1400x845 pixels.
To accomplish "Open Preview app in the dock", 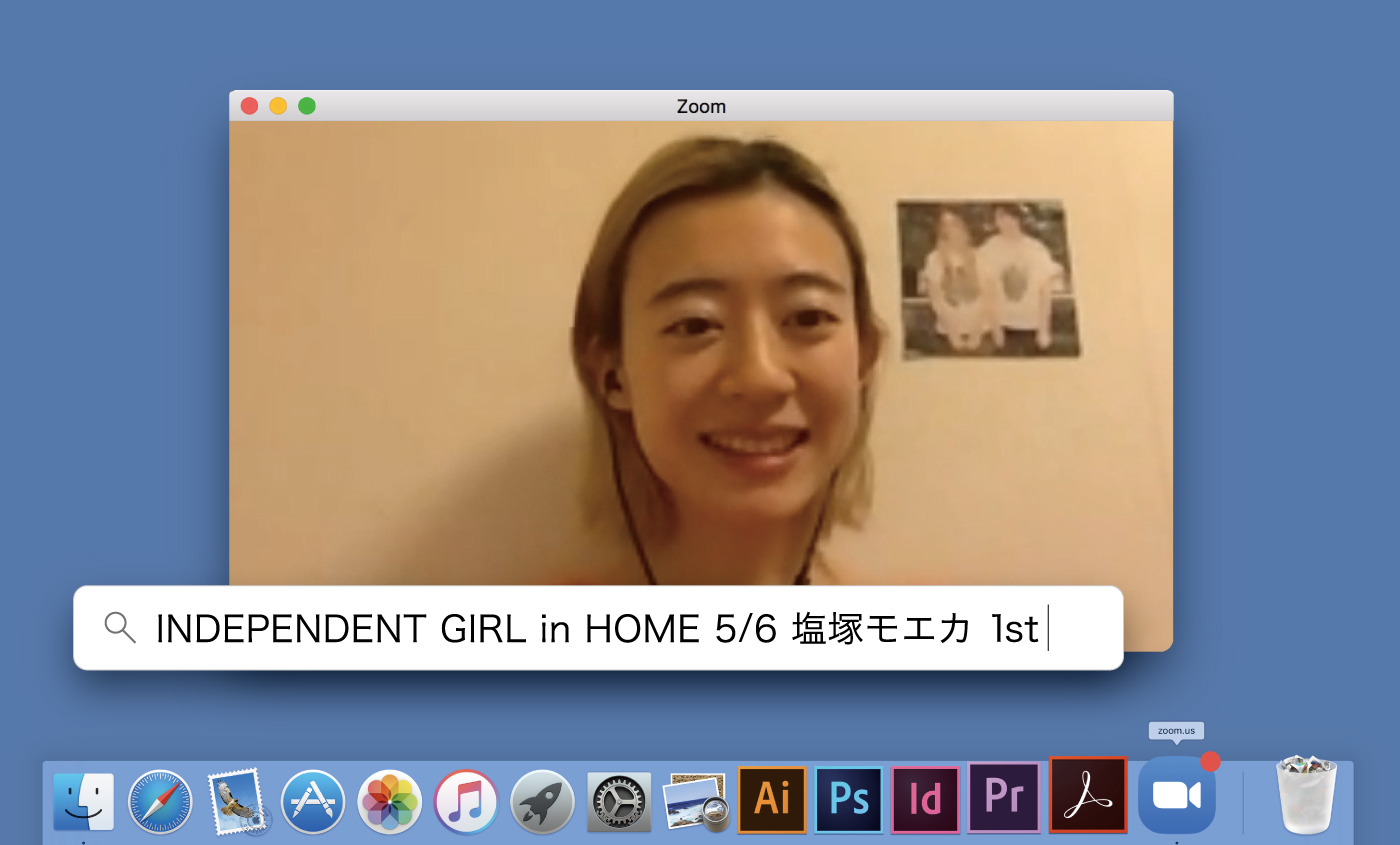I will pyautogui.click(x=696, y=802).
